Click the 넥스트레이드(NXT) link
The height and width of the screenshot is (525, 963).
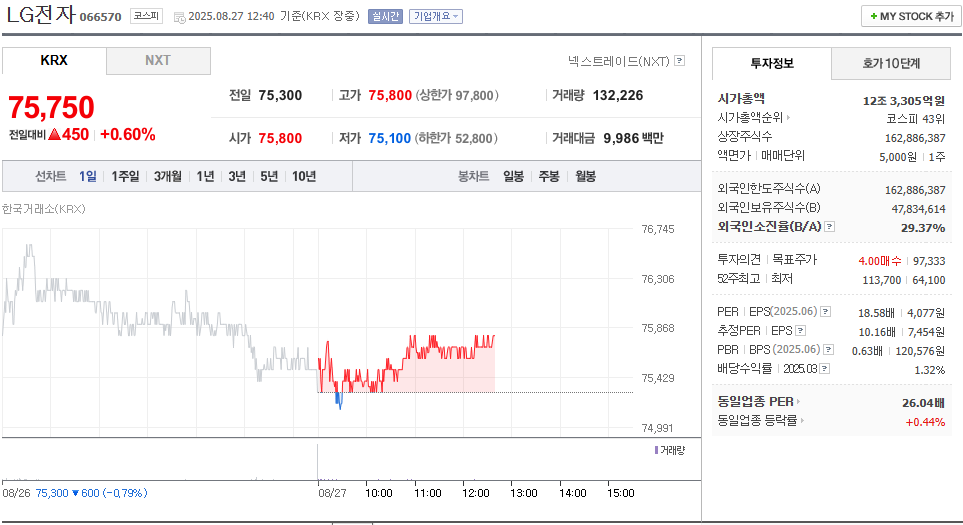coord(618,61)
